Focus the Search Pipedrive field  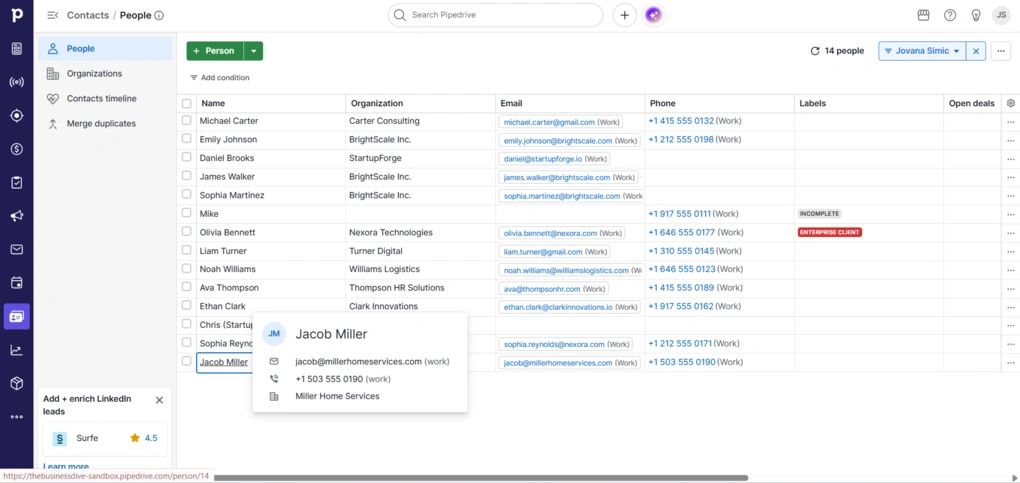[496, 15]
